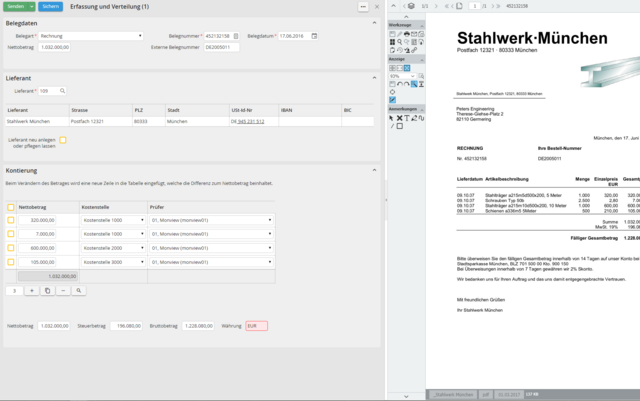Open the Senden split-button dropdown arrow

pos(31,7)
